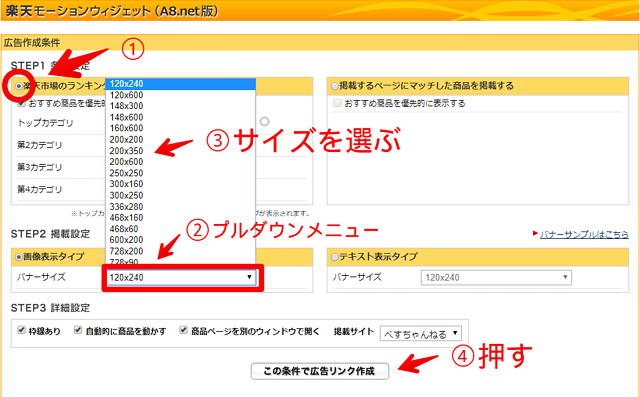Open text type バナーサイズ dropdown
The height and width of the screenshot is (397, 640).
tap(496, 277)
